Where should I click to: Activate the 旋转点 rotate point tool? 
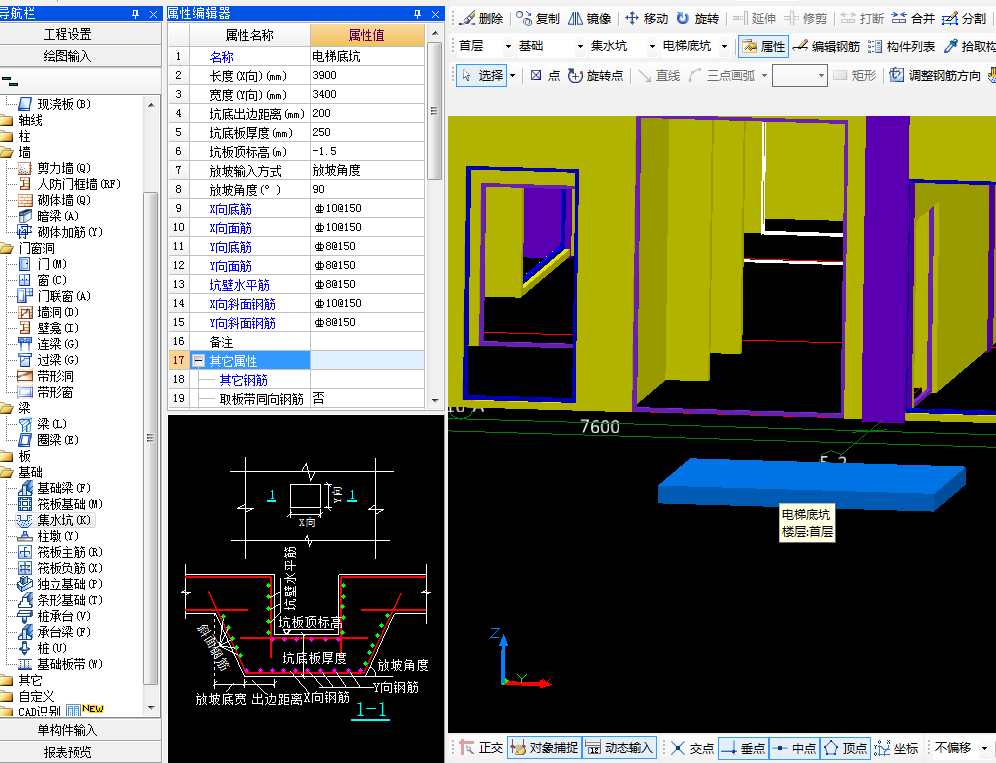tap(595, 76)
